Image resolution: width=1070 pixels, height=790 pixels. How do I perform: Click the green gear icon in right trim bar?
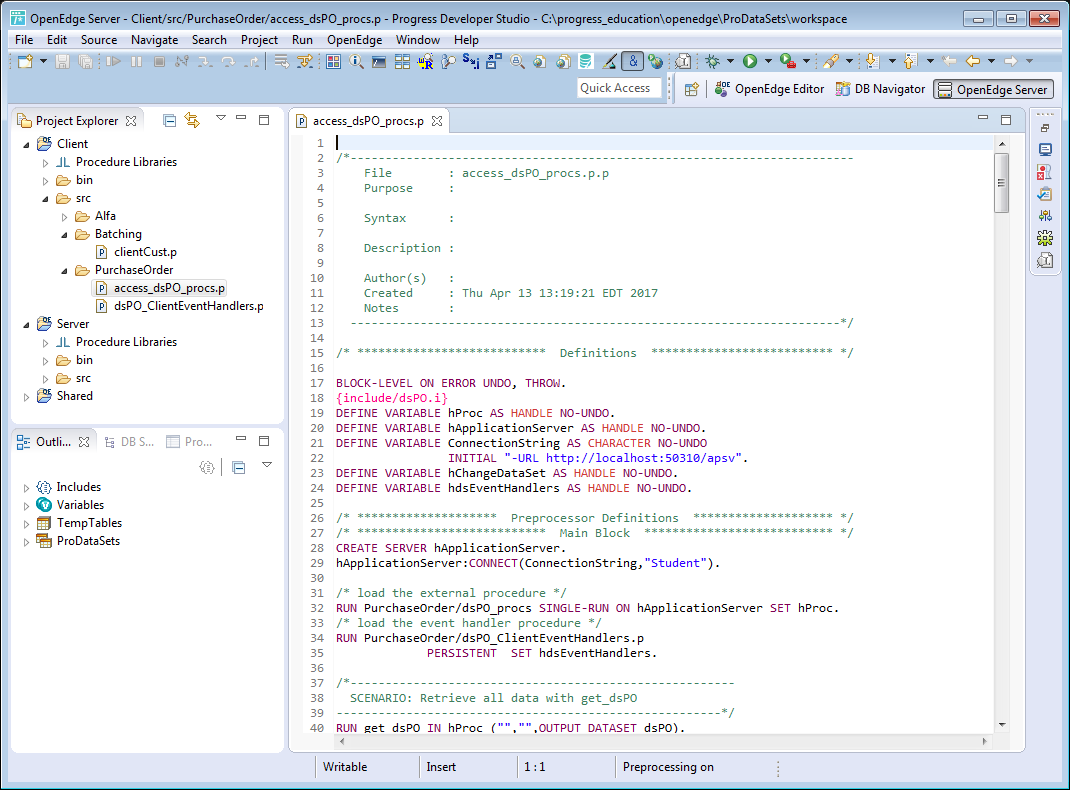tap(1045, 238)
